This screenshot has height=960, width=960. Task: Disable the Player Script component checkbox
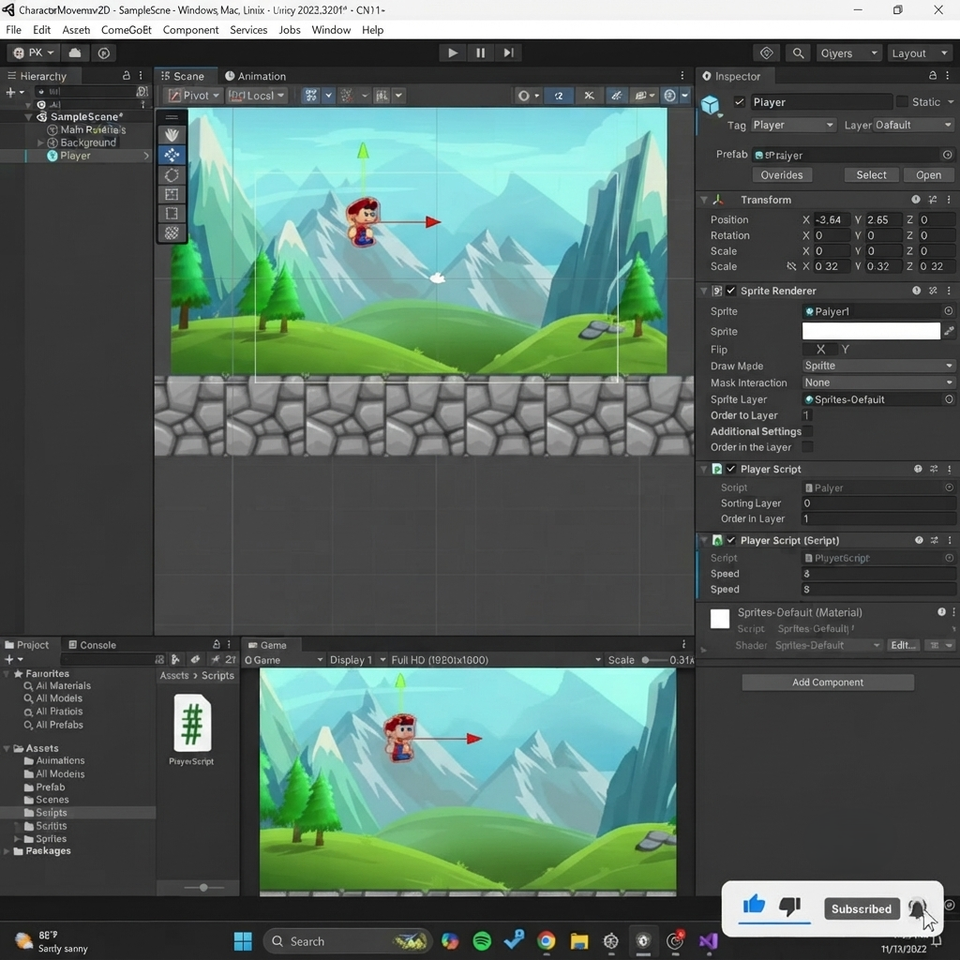coord(731,468)
